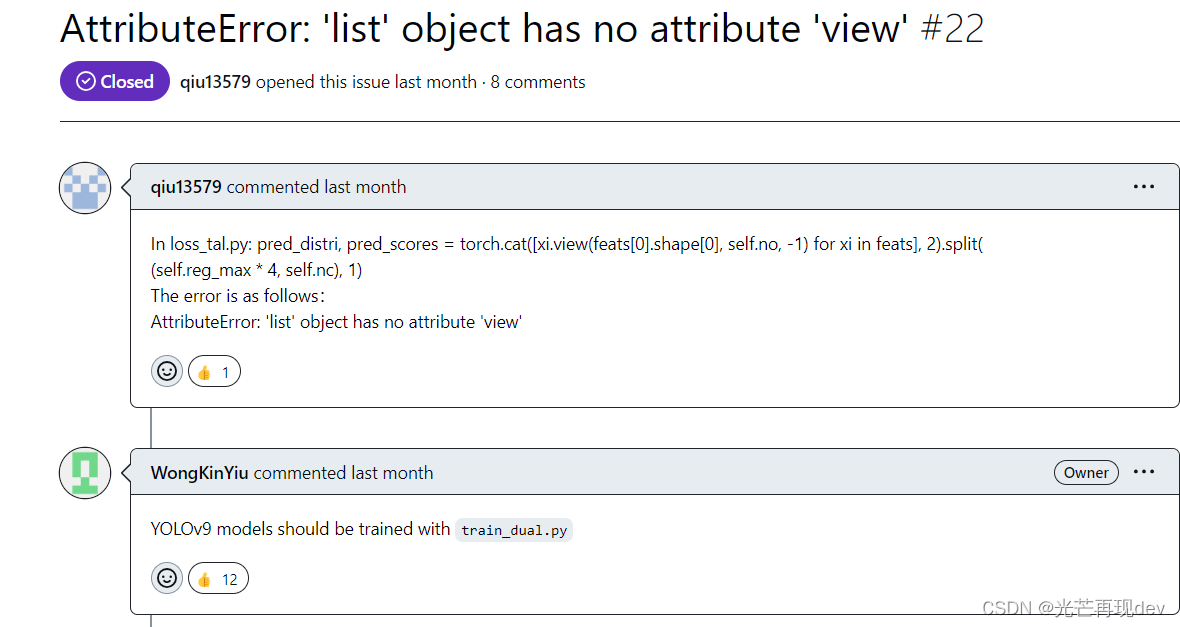Screen dimensions: 1180x627
Task: Click the AttributeError message line in first comment
Action: click(x=336, y=322)
